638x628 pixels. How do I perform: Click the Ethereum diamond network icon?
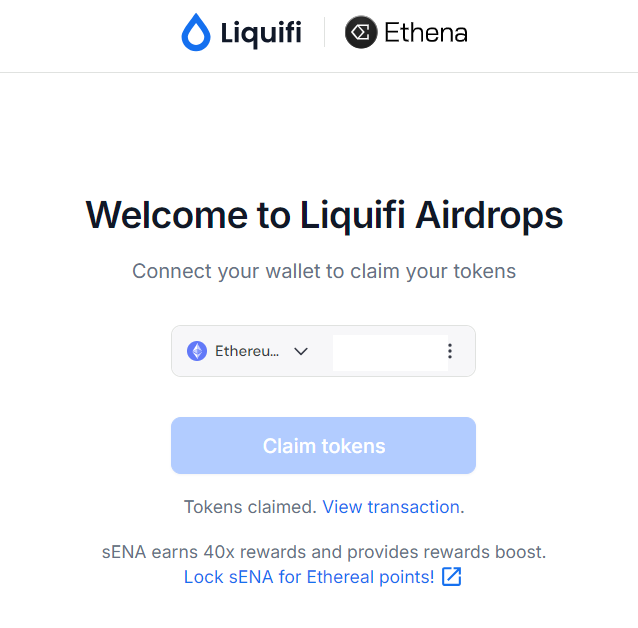[x=197, y=351]
